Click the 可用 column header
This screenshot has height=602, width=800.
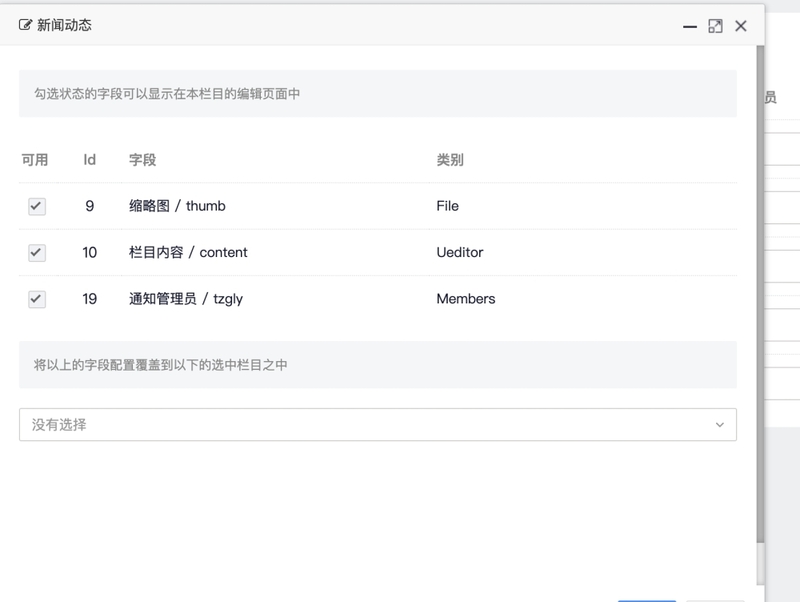click(35, 160)
